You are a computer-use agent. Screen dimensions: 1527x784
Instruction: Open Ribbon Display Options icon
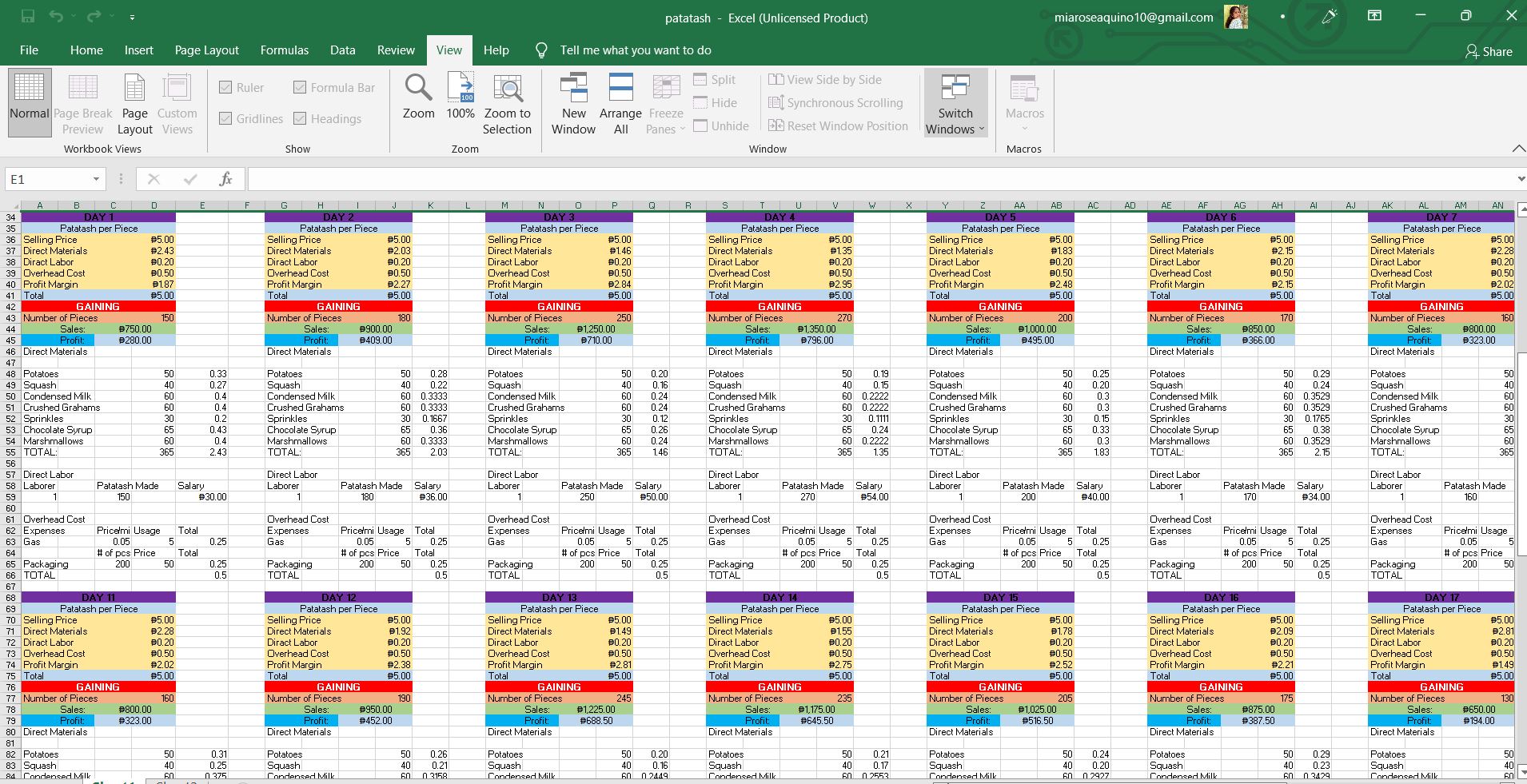(x=1374, y=16)
